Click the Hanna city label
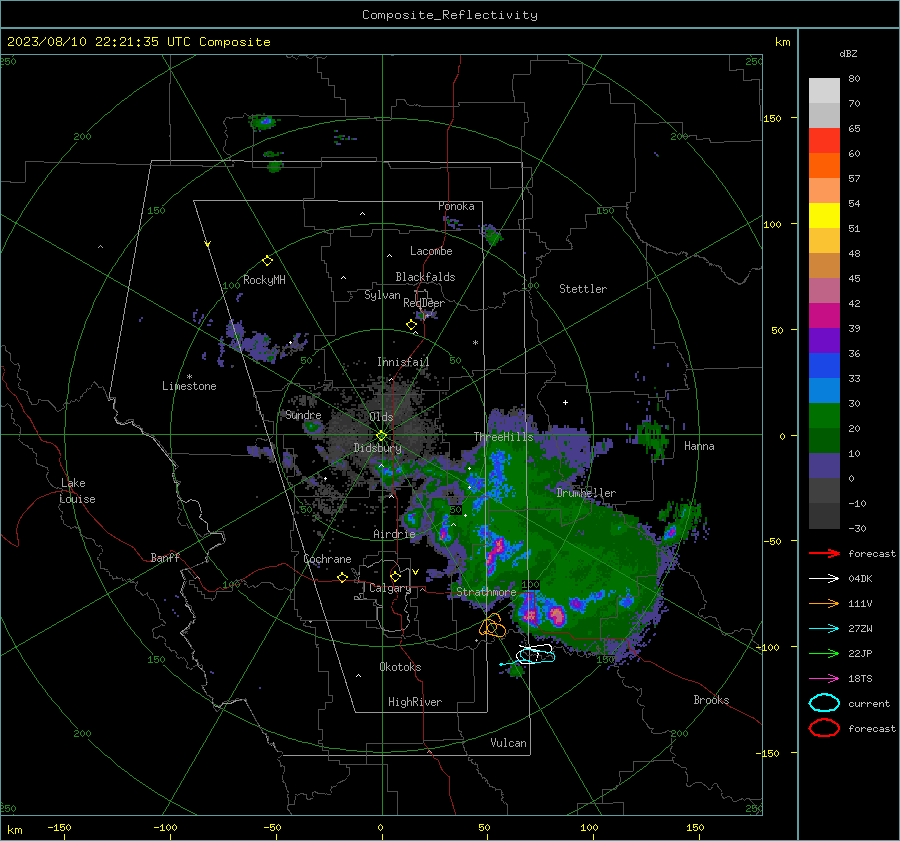This screenshot has width=900, height=841. tap(699, 446)
